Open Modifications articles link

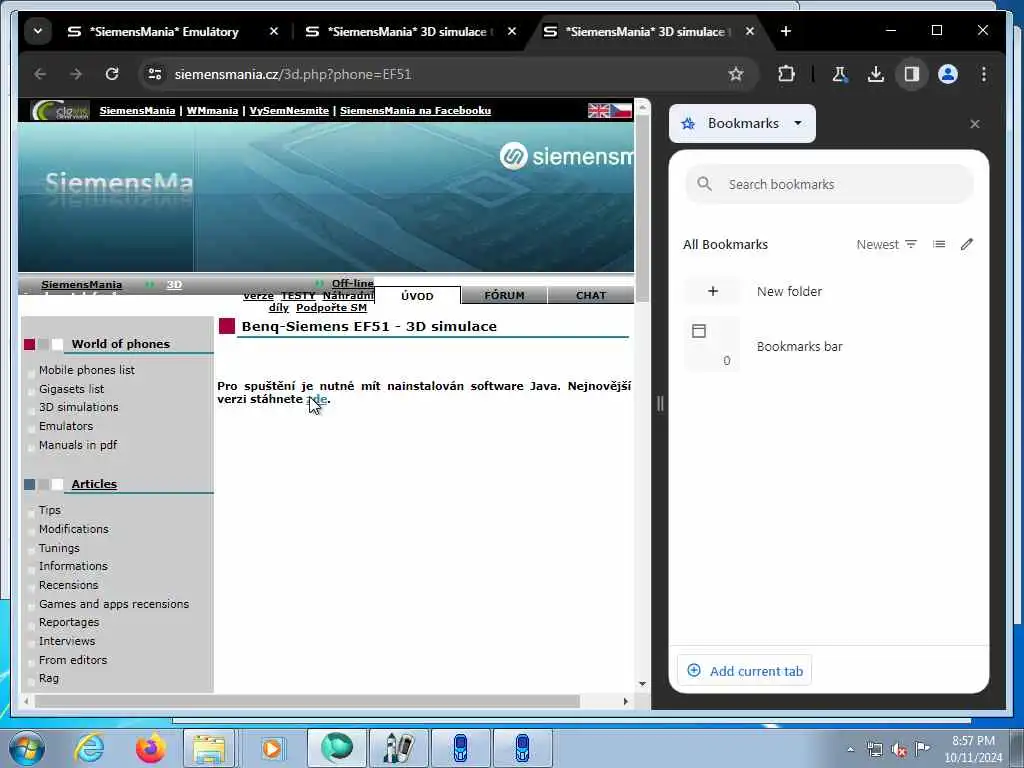[x=74, y=529]
